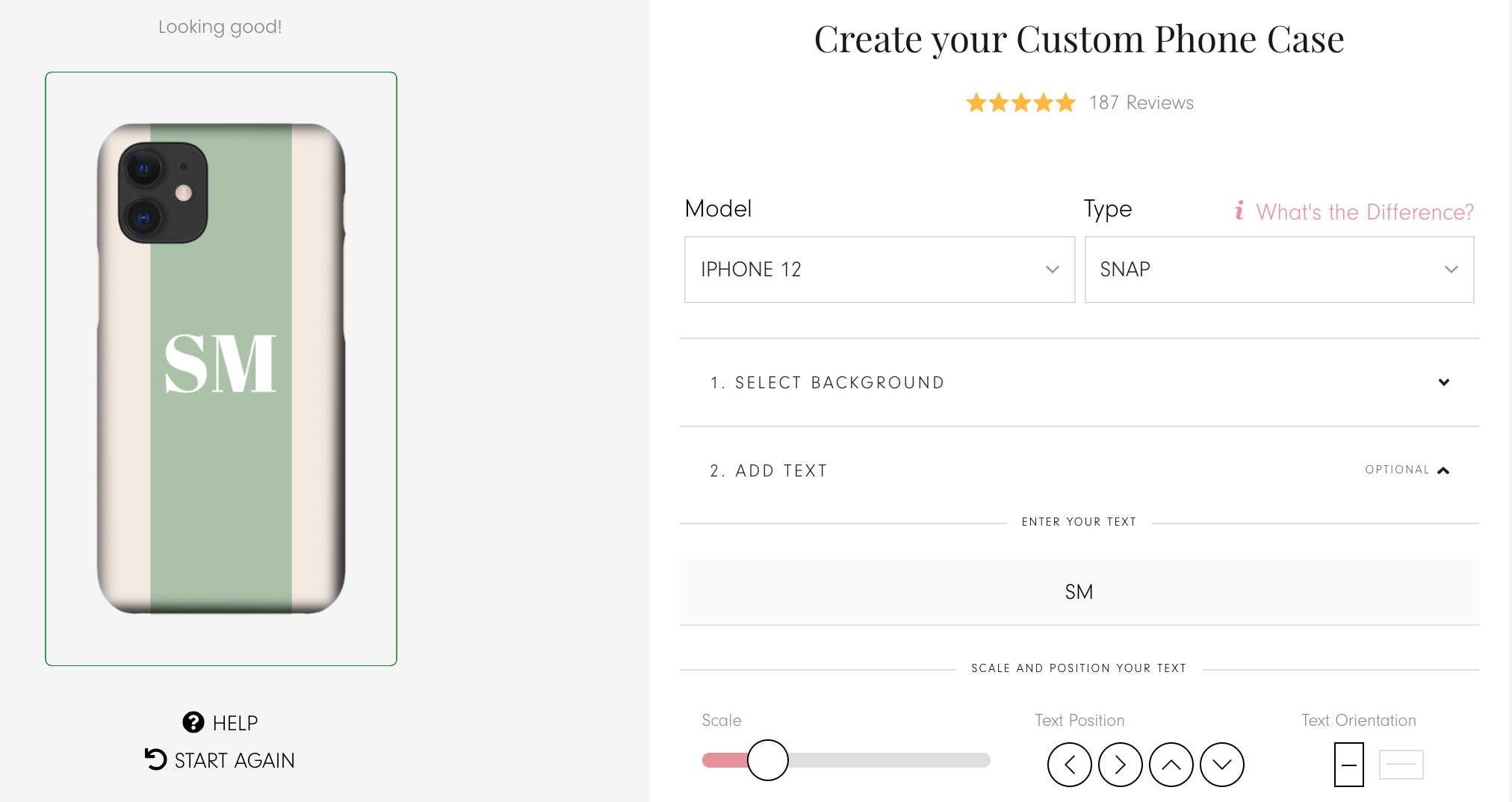Viewport: 1512px width, 802px height.
Task: Expand the Select Background section
Action: (1443, 382)
